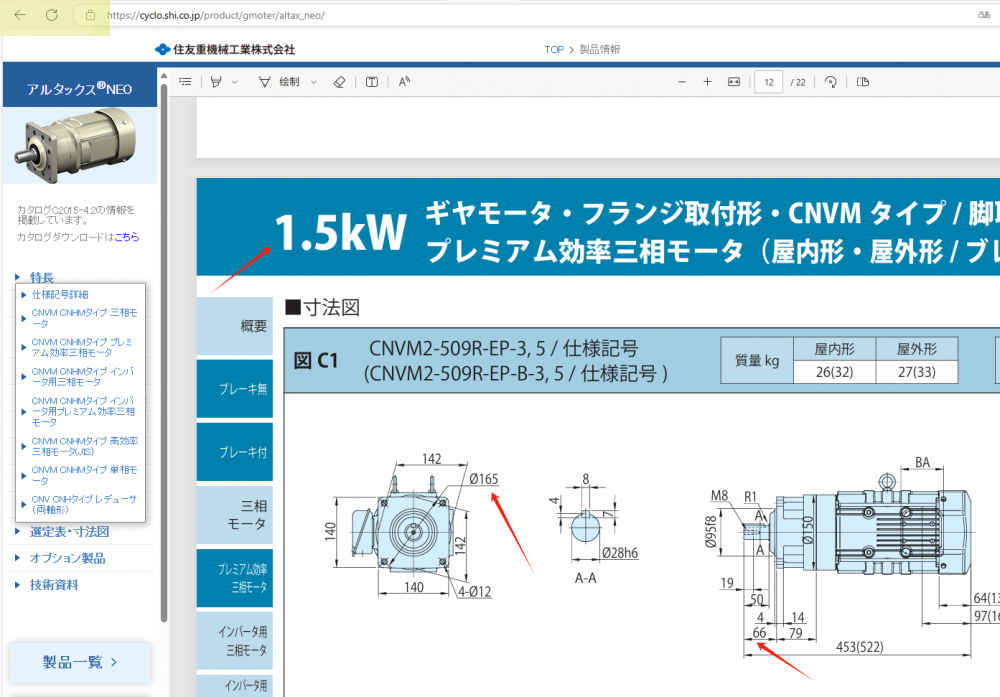
Task: Click the address bar URL
Action: 216,15
